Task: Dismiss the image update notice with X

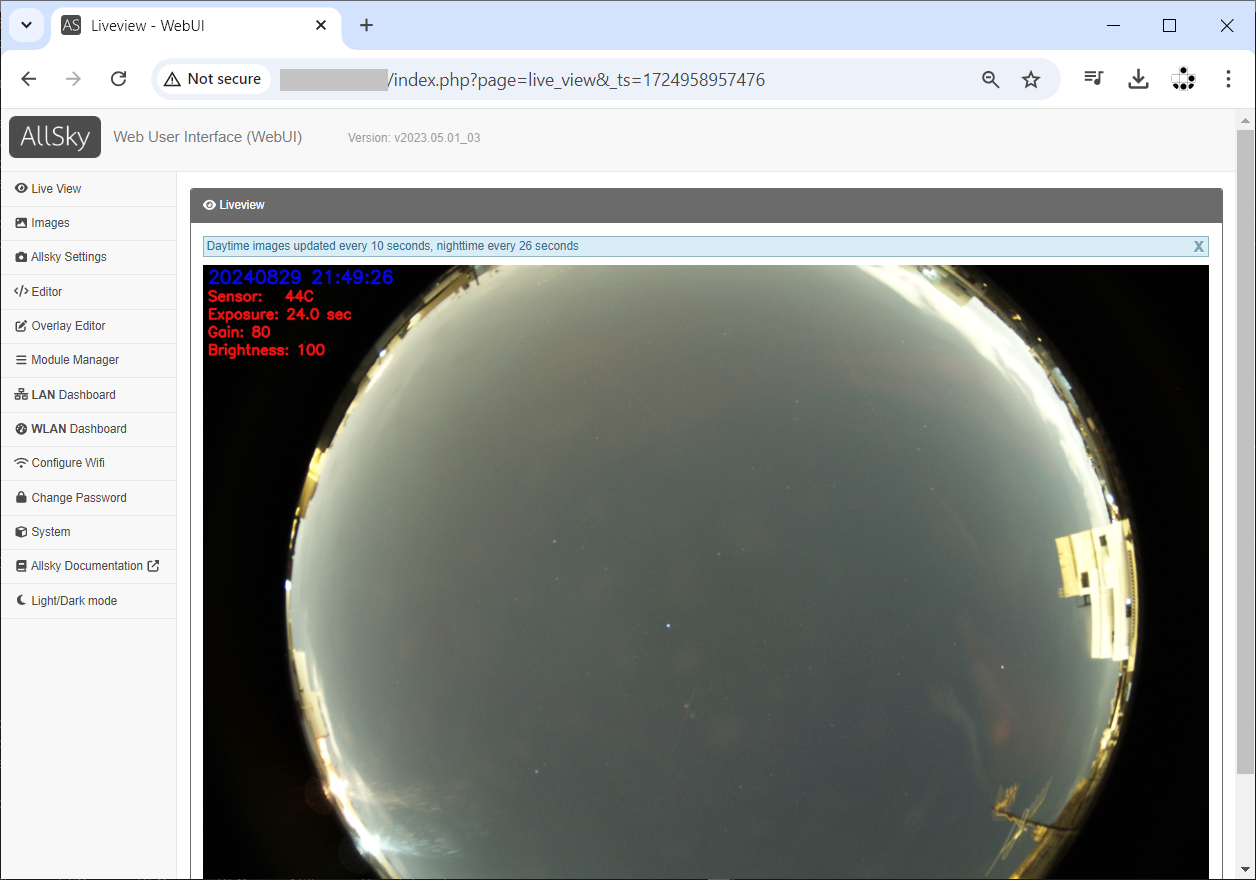Action: point(1198,246)
